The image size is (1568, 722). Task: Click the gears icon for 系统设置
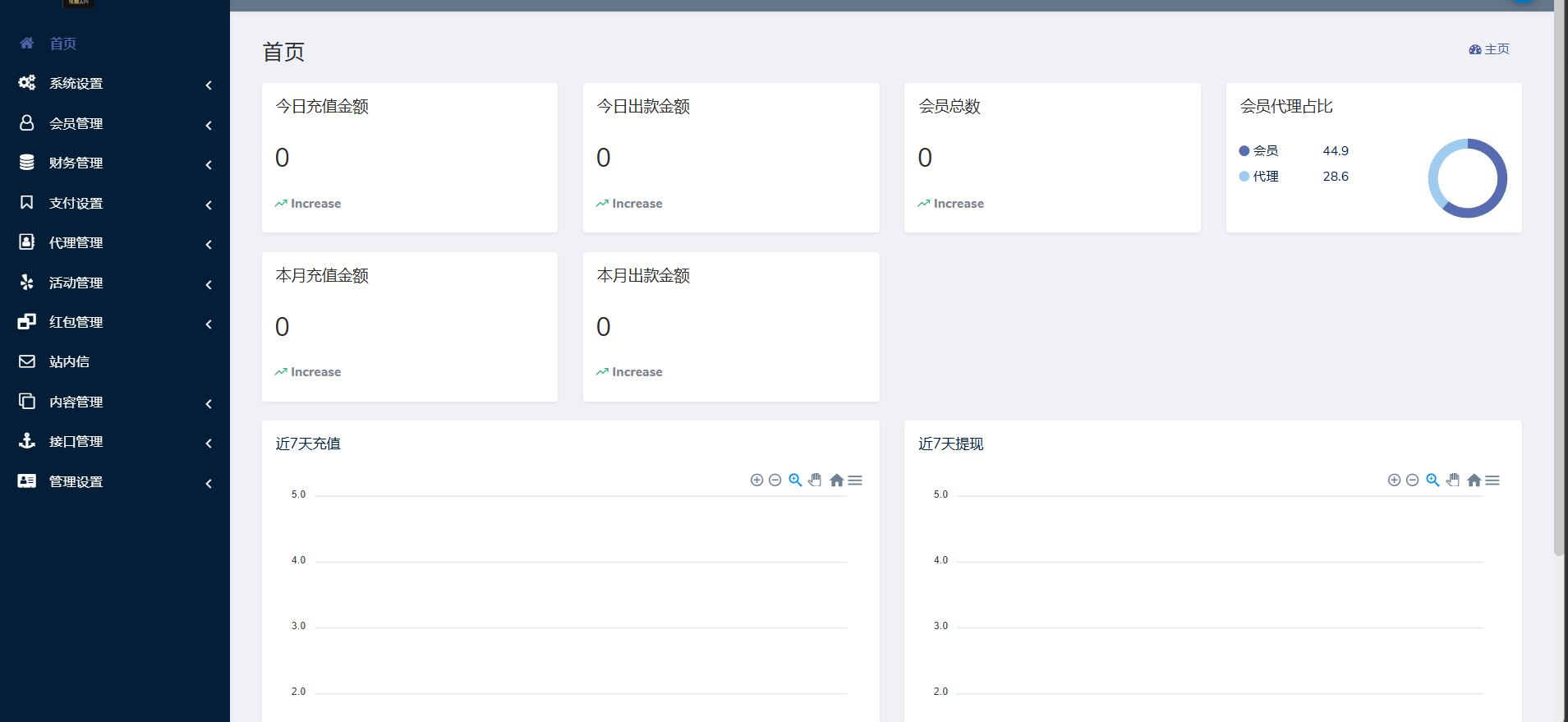click(x=27, y=82)
